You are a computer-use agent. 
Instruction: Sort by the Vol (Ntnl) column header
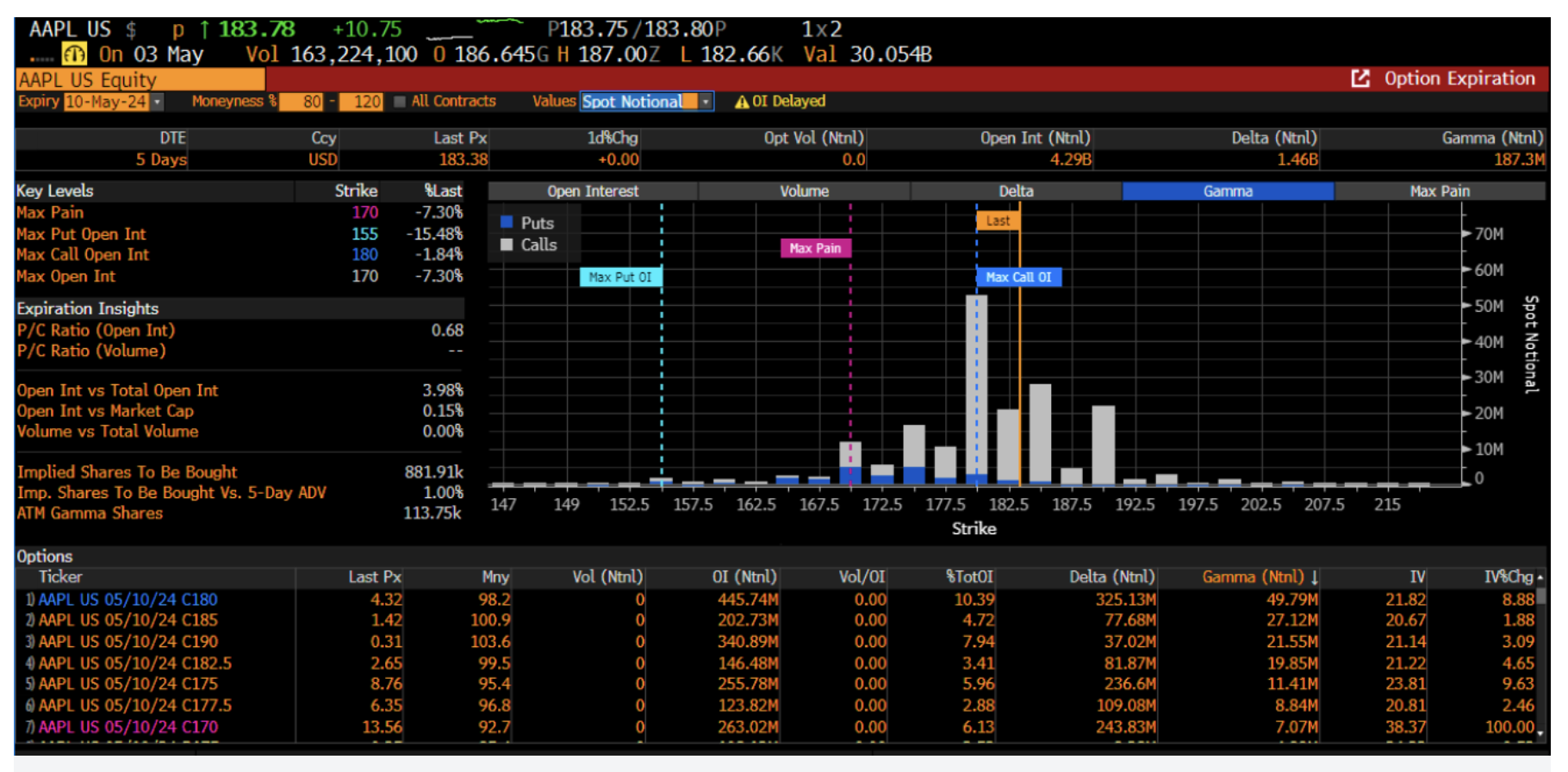pyautogui.click(x=607, y=577)
